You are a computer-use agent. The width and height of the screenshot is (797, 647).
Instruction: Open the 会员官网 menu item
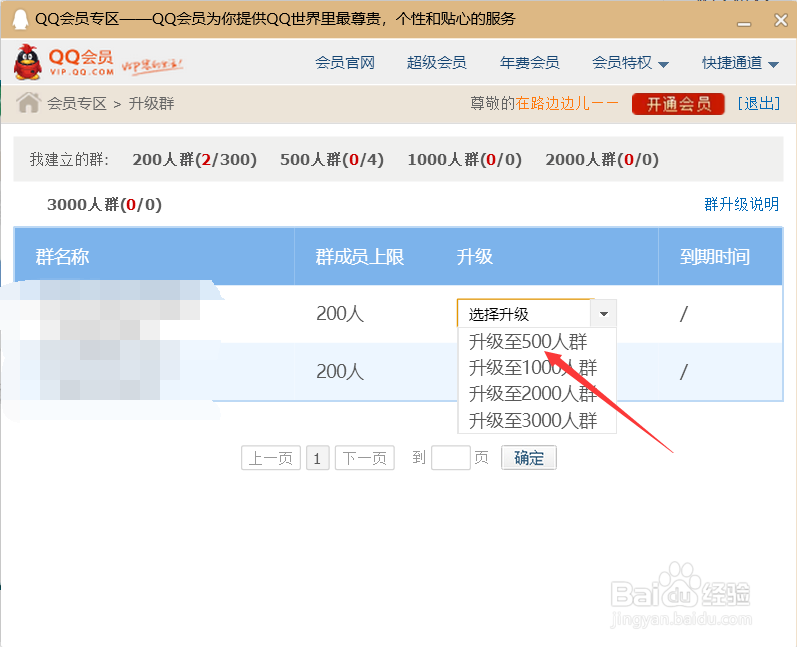(x=345, y=63)
